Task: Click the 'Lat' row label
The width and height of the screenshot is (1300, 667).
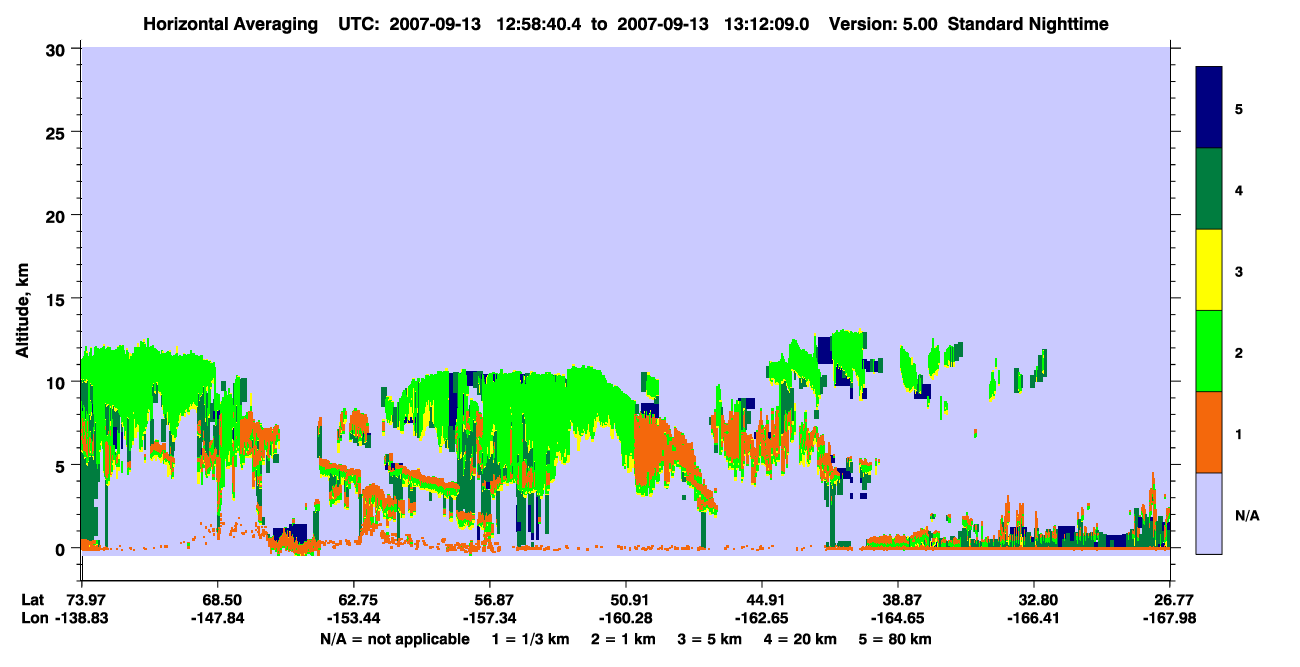Action: tap(33, 600)
